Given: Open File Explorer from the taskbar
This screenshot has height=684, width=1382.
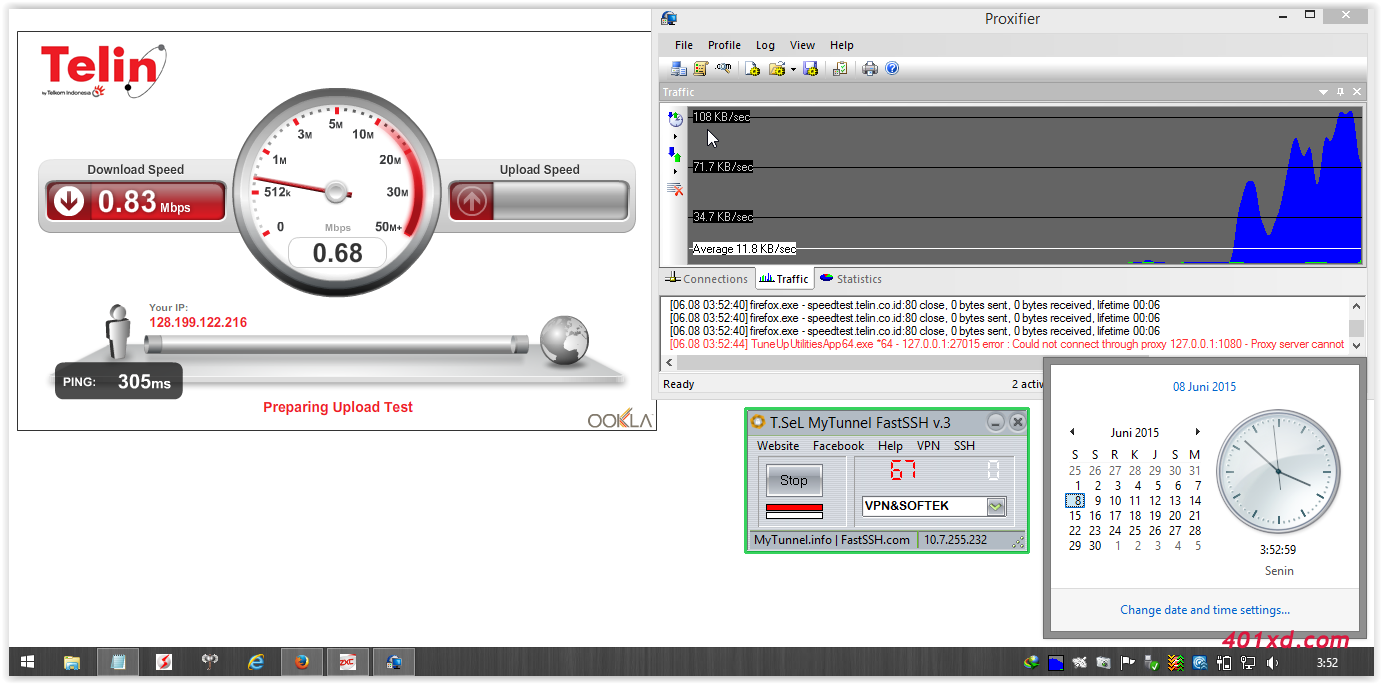Looking at the screenshot, I should 72,662.
